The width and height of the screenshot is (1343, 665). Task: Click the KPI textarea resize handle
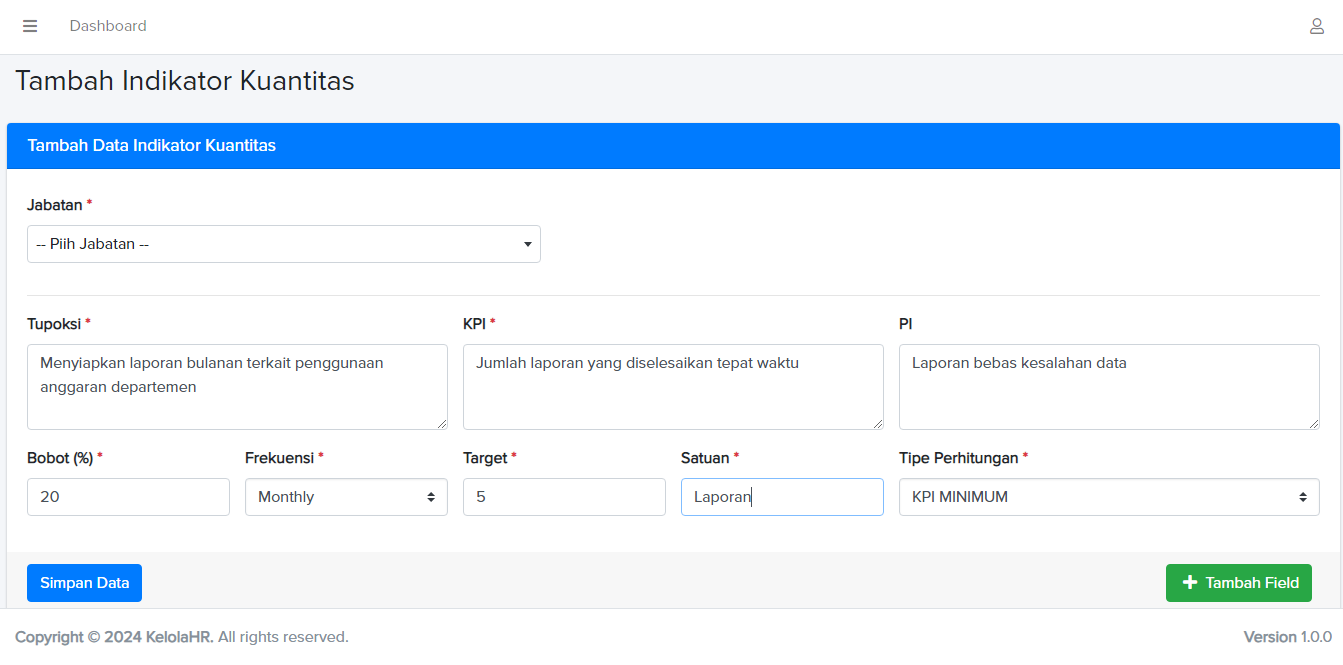pyautogui.click(x=877, y=423)
